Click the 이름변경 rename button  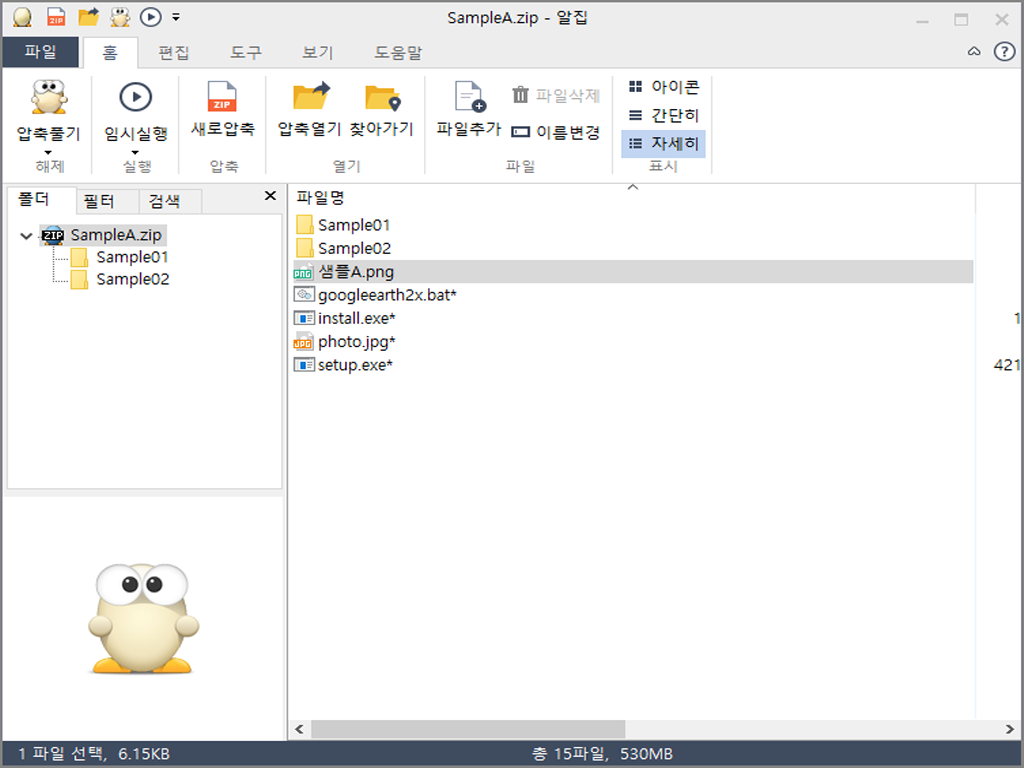click(x=555, y=132)
